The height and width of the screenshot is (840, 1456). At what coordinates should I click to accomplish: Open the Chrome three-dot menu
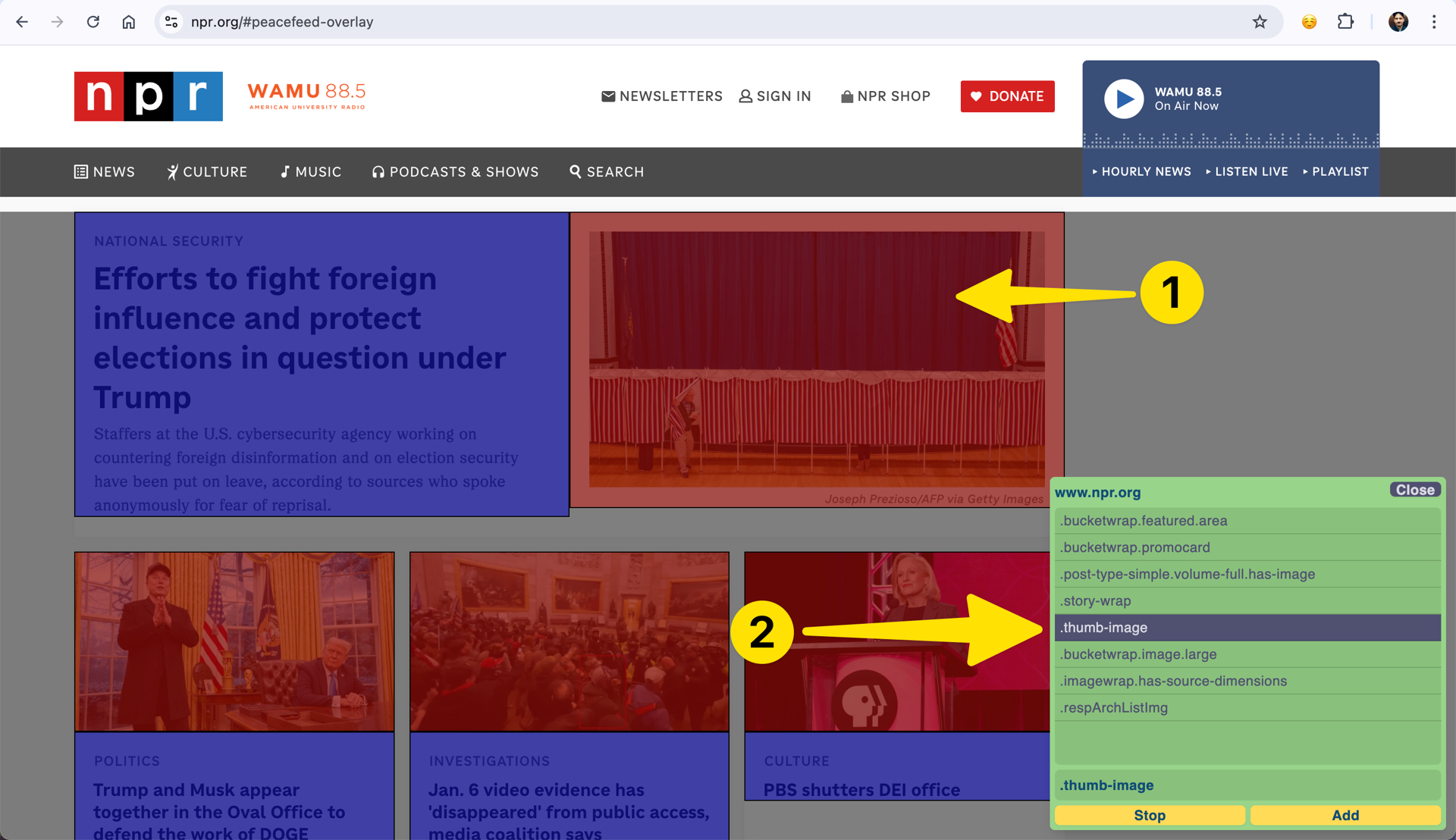1434,22
